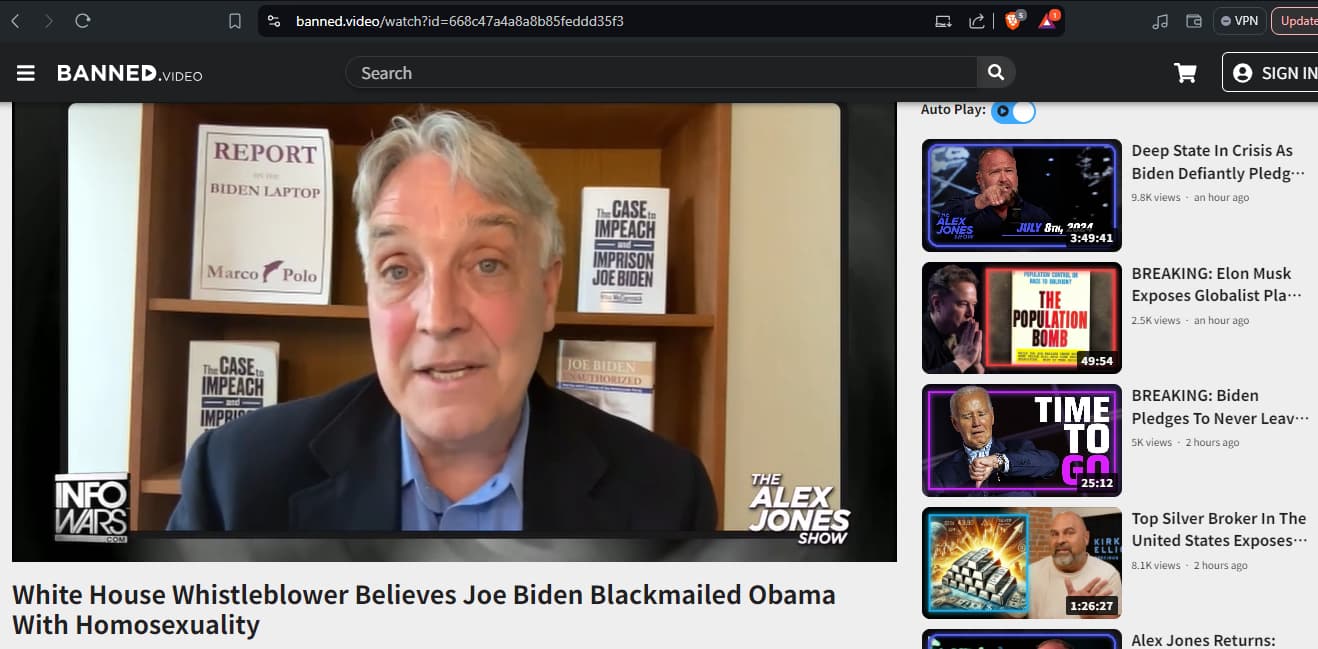Open the Brave Wallet icon

click(x=1193, y=21)
